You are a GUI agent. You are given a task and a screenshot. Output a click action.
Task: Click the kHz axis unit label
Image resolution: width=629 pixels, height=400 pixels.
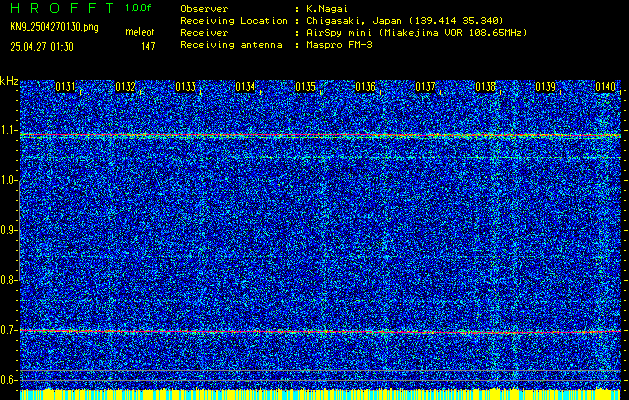point(9,81)
